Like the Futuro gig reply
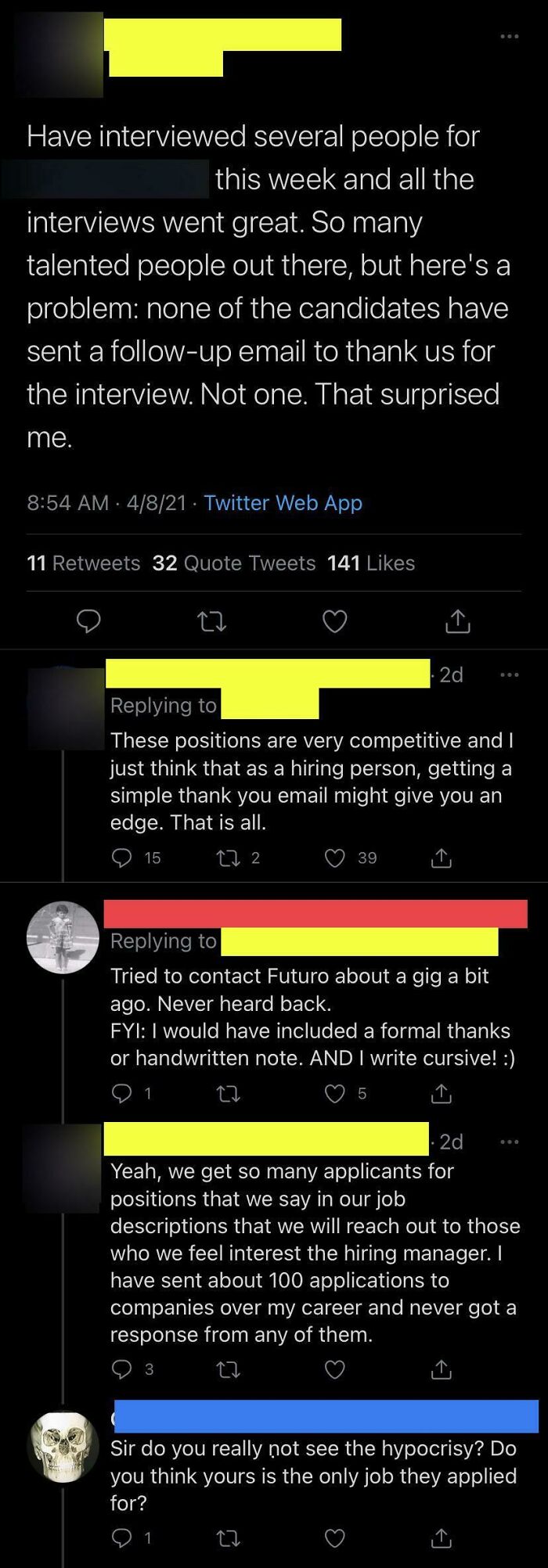 [335, 1093]
